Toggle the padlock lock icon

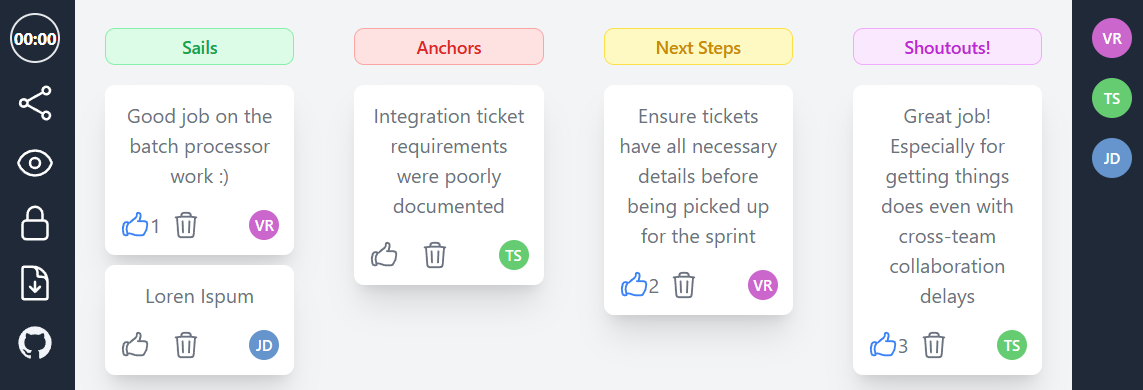[x=35, y=223]
